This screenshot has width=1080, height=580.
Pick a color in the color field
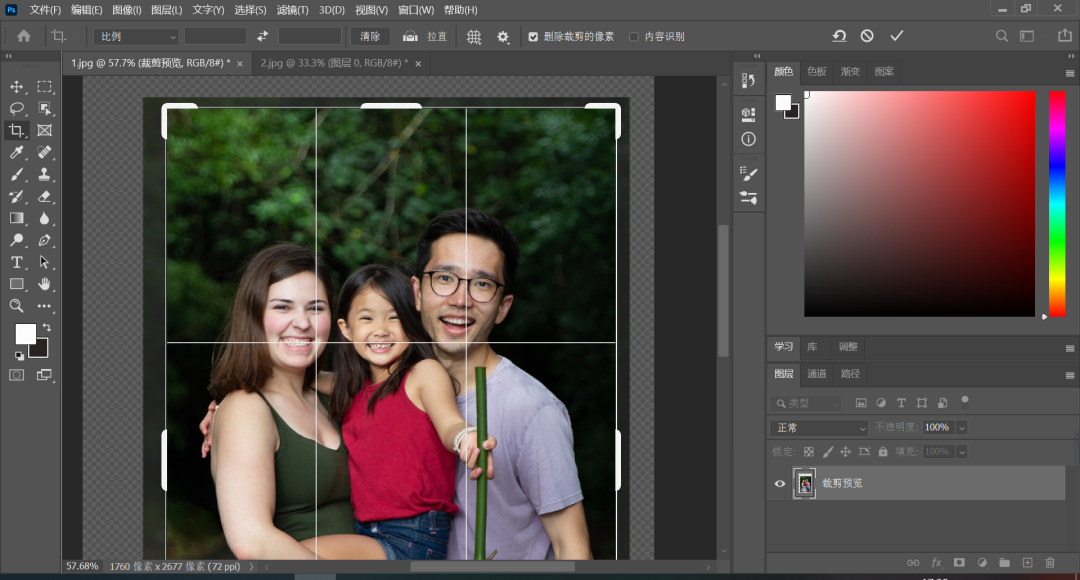920,204
